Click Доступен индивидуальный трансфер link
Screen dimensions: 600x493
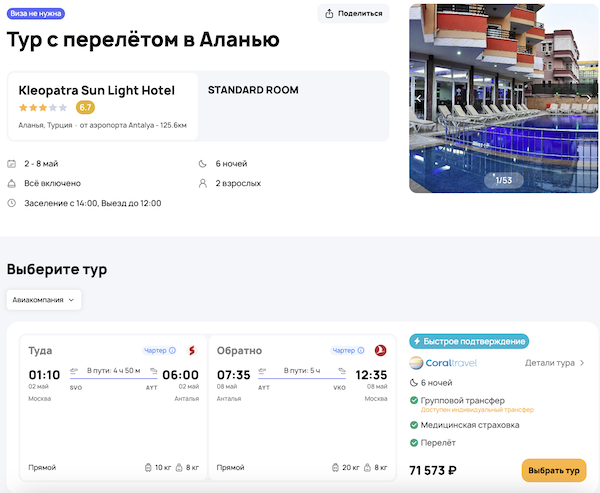click(x=478, y=410)
